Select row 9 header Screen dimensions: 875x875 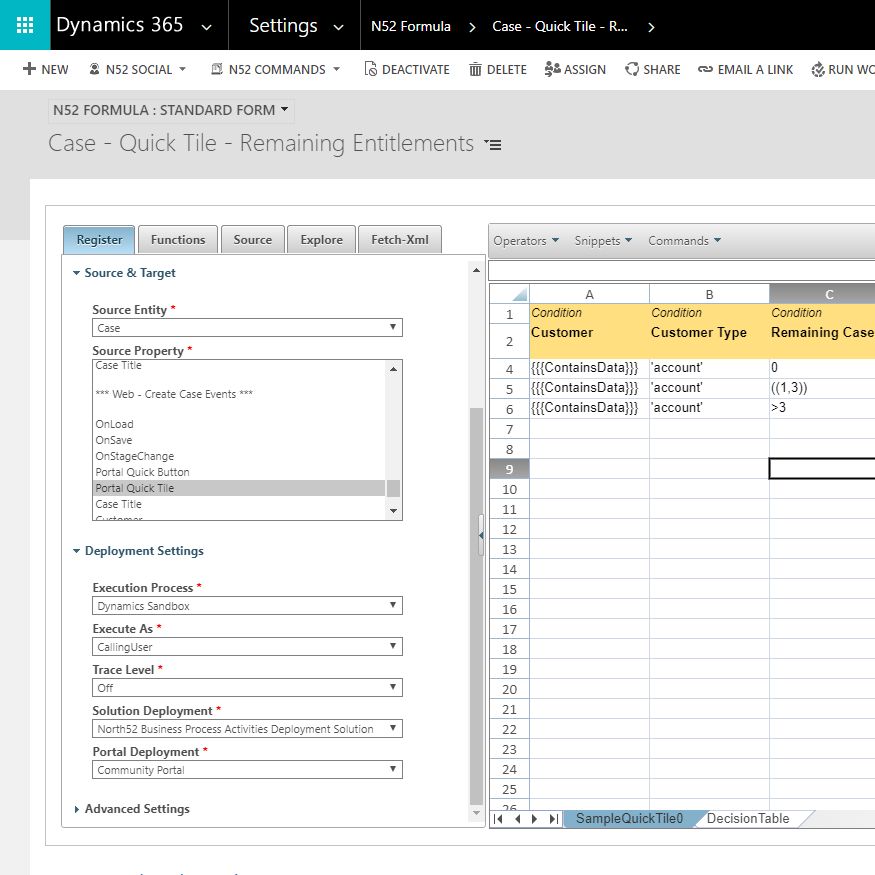(509, 469)
